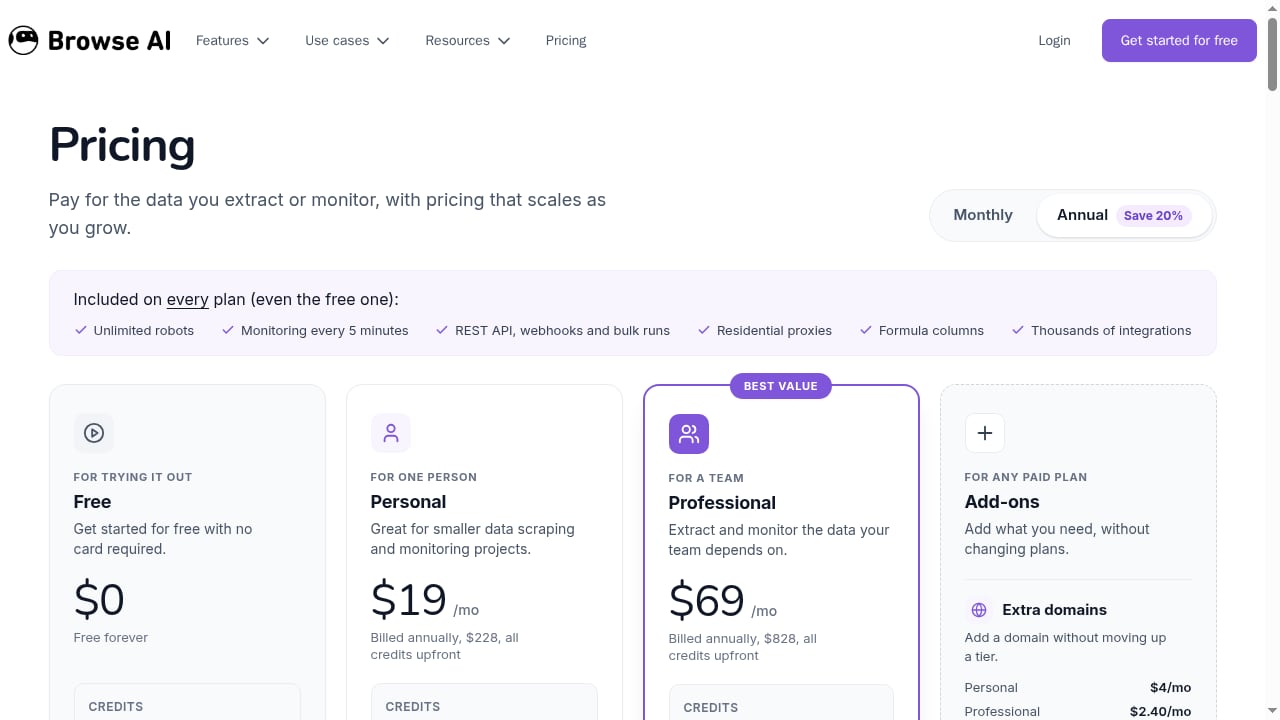The width and height of the screenshot is (1280, 720).
Task: Click the checkmark beside Residential proxies
Action: (704, 330)
